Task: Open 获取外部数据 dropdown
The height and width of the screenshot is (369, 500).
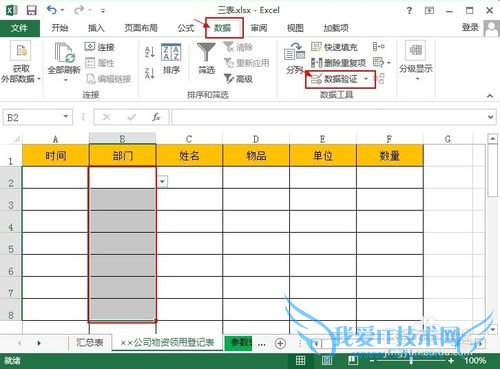Action: coord(21,62)
